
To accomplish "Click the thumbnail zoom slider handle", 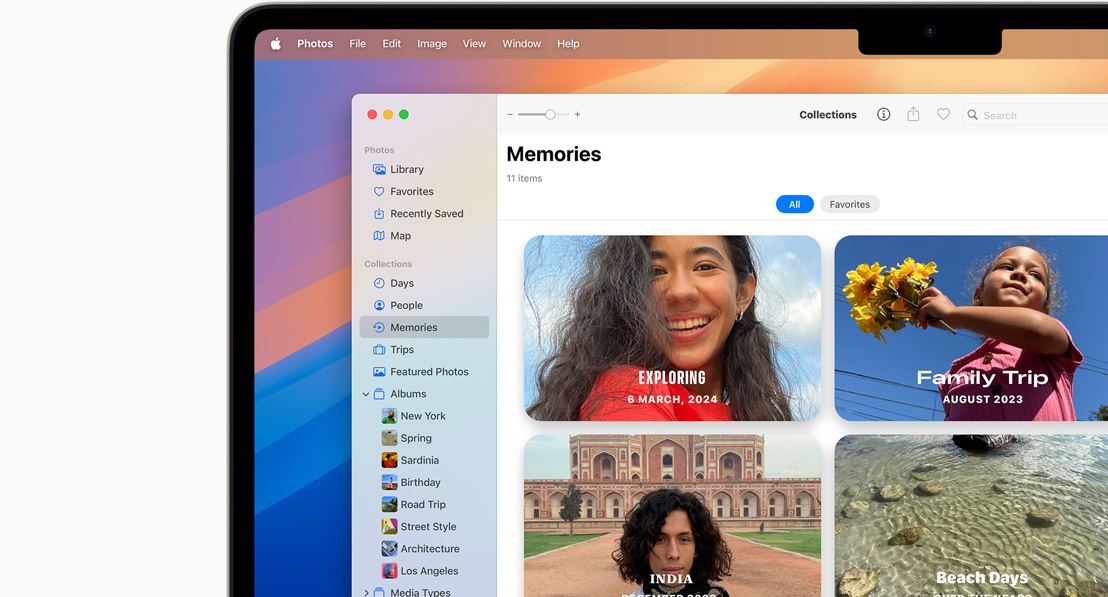I will [550, 115].
